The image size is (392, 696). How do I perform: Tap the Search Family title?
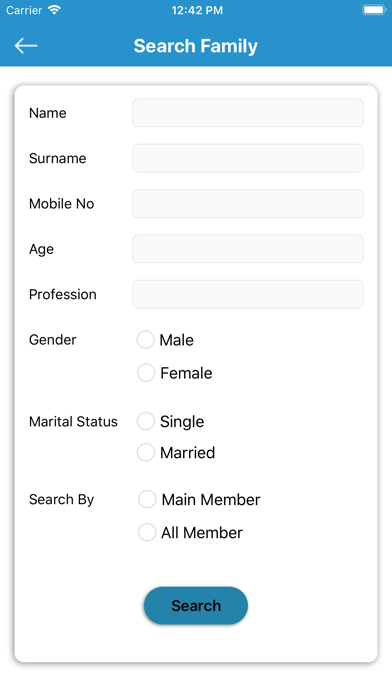[x=196, y=46]
